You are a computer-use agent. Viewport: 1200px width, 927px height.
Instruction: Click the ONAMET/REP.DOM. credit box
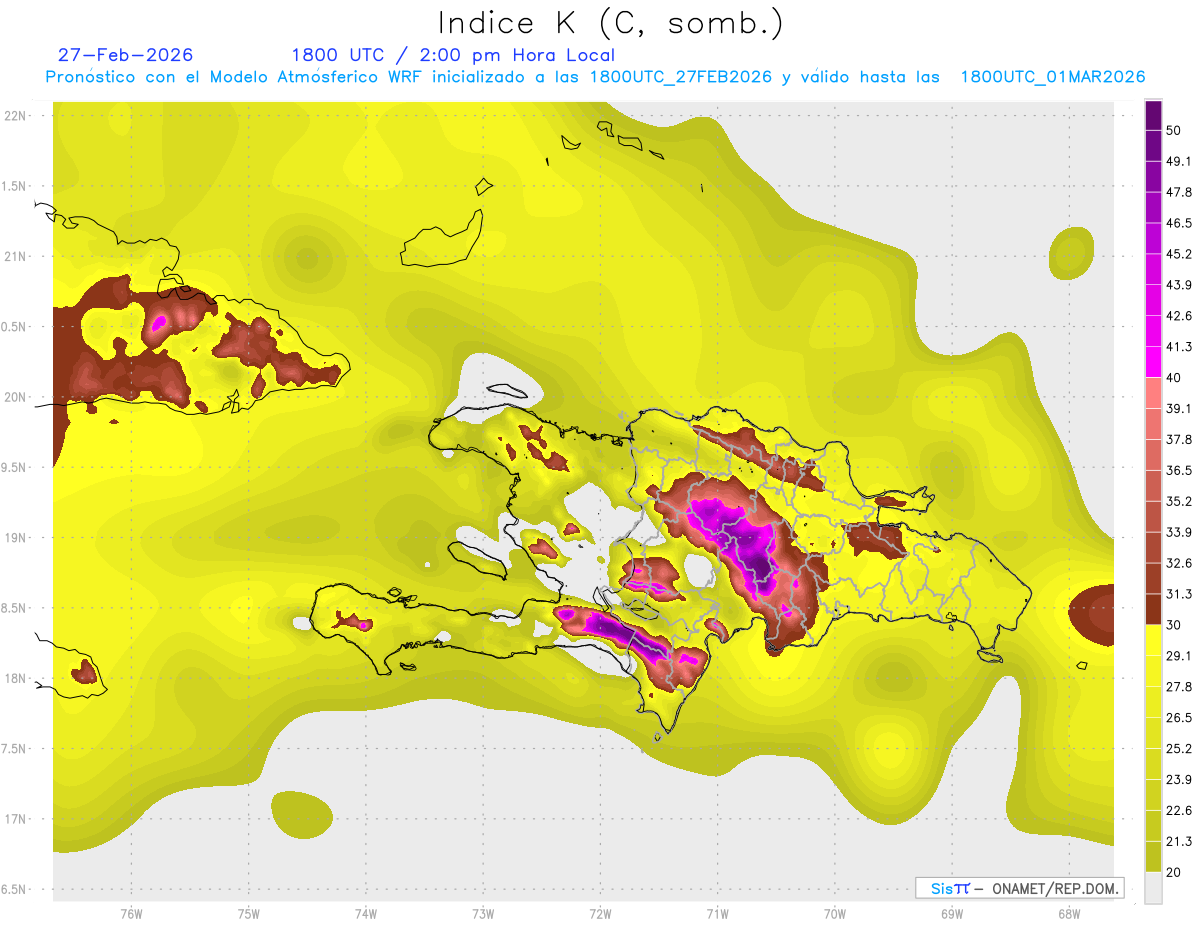click(1019, 888)
